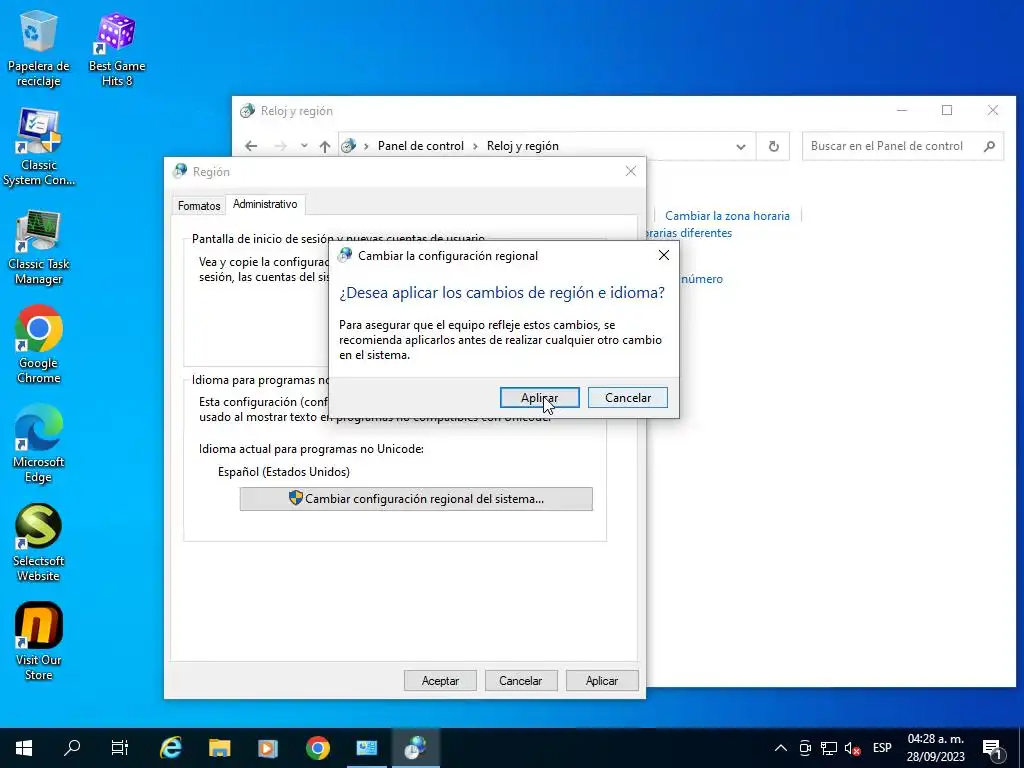Select the Microsoft Edge desktop shortcut
This screenshot has height=768, width=1024.
point(39,444)
